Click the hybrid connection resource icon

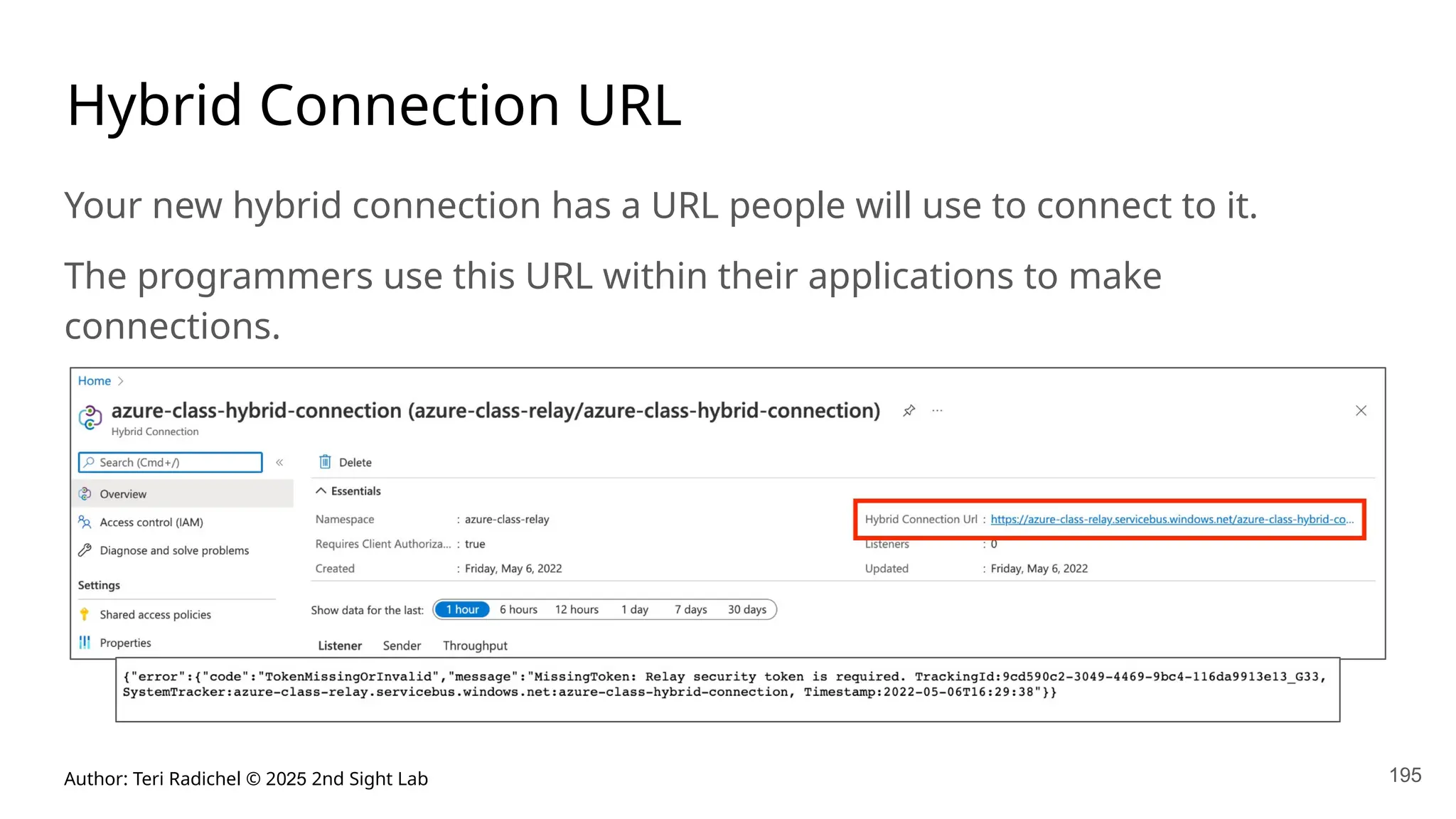tap(90, 417)
